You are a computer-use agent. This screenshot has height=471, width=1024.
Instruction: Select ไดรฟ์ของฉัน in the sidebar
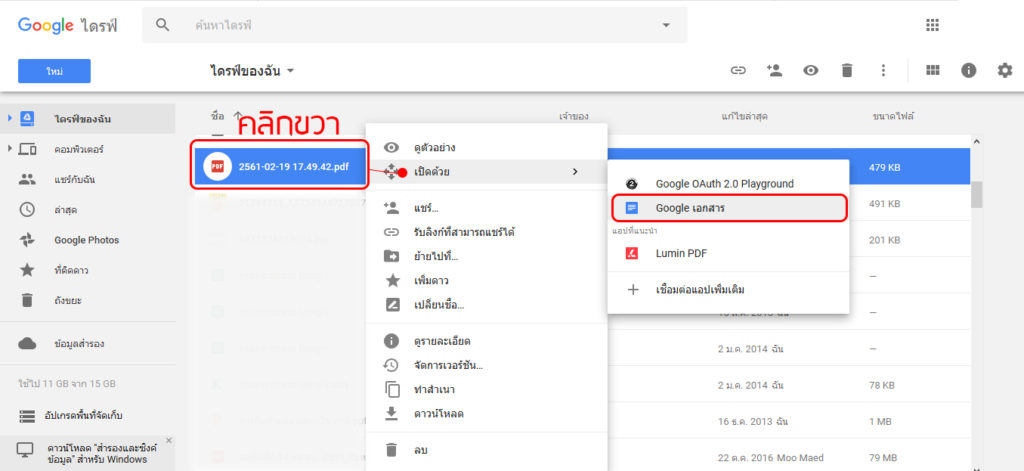pos(88,119)
